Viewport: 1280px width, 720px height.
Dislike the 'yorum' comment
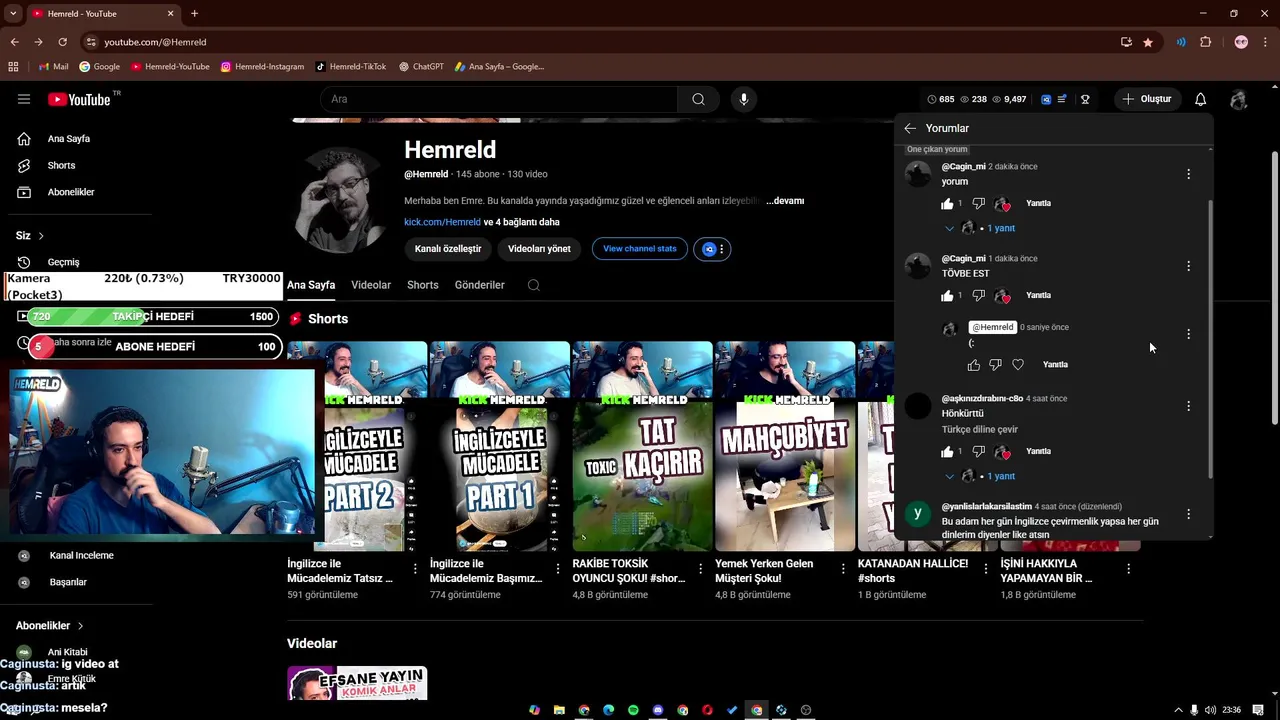[x=978, y=204]
